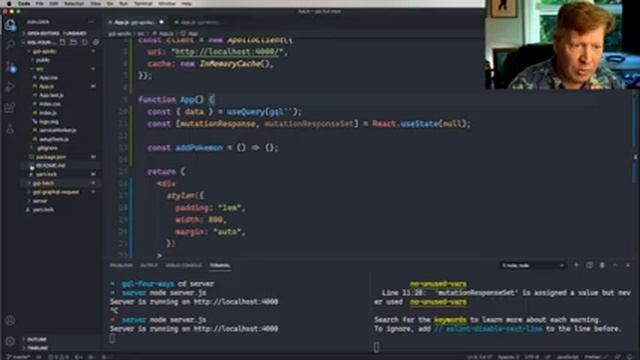Screen dimensions: 640x360
Task: Open the Testing flask icon
Action: click(x=10, y=129)
